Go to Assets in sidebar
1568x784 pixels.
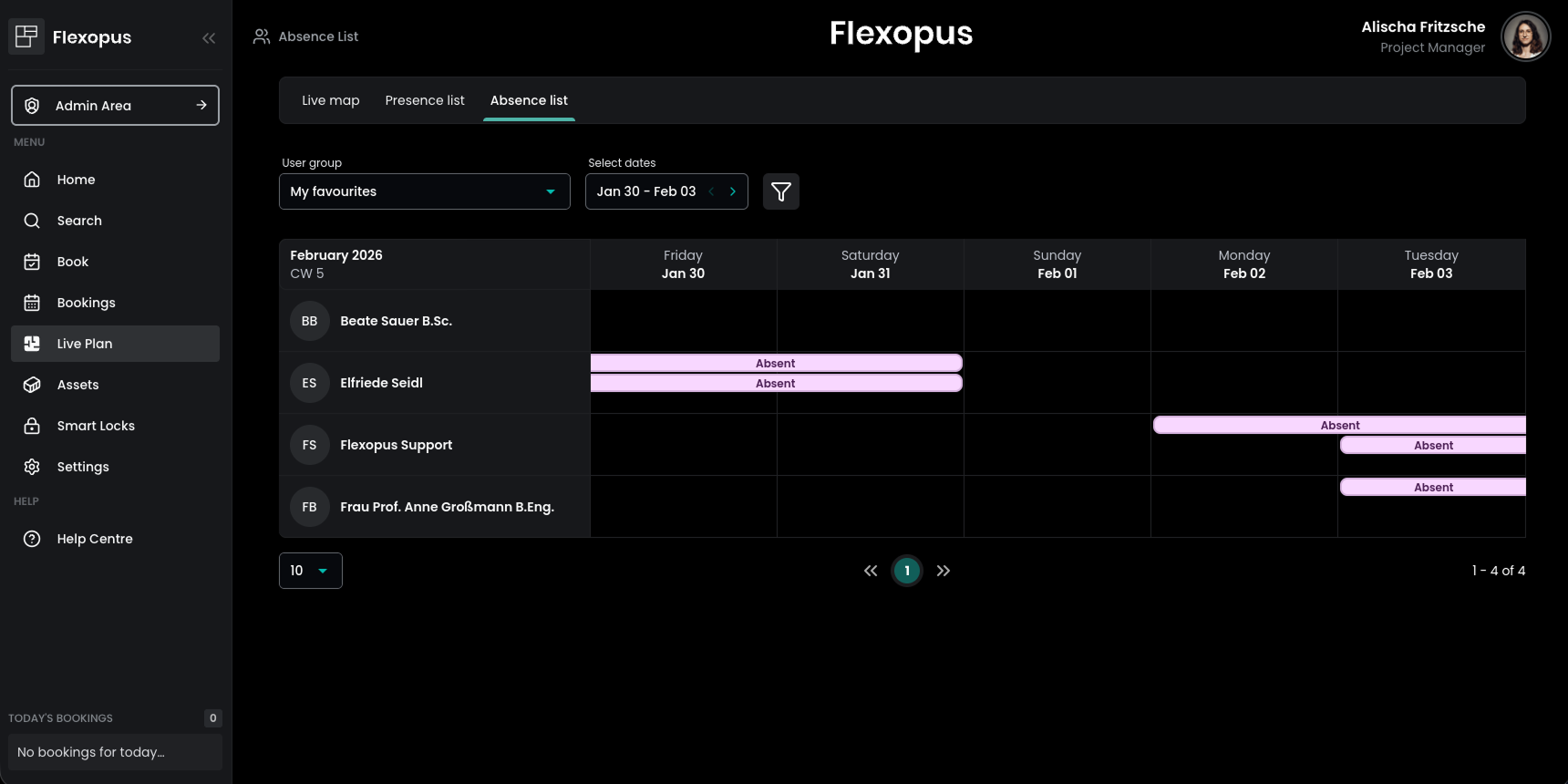point(77,385)
